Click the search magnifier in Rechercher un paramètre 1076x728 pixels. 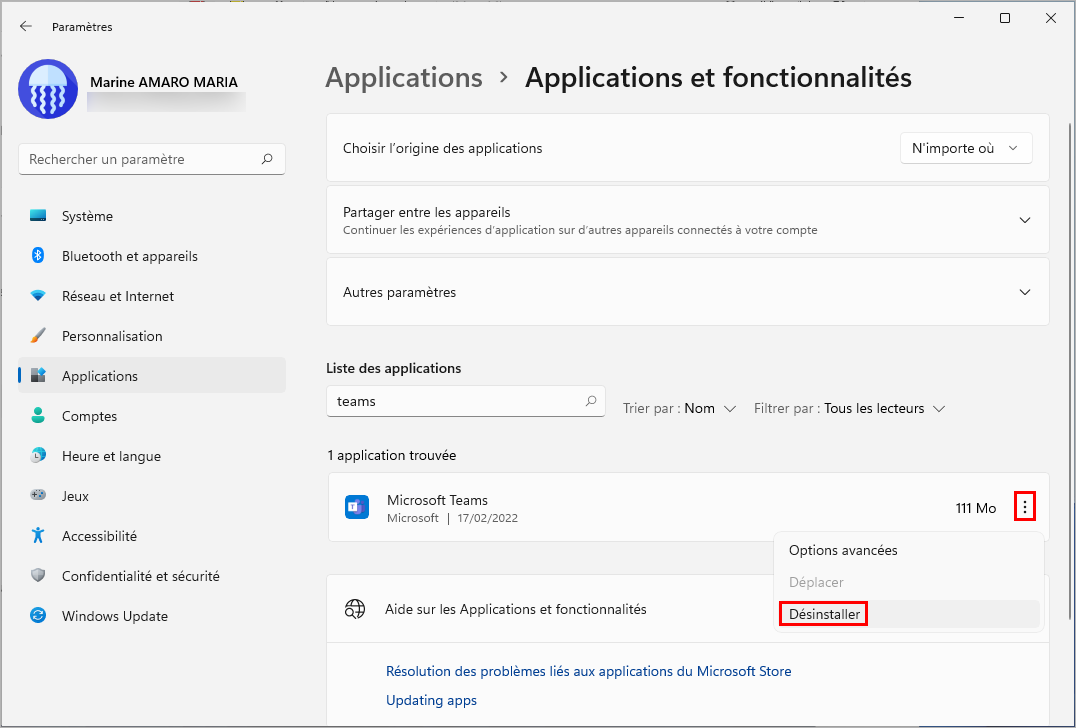(x=267, y=158)
